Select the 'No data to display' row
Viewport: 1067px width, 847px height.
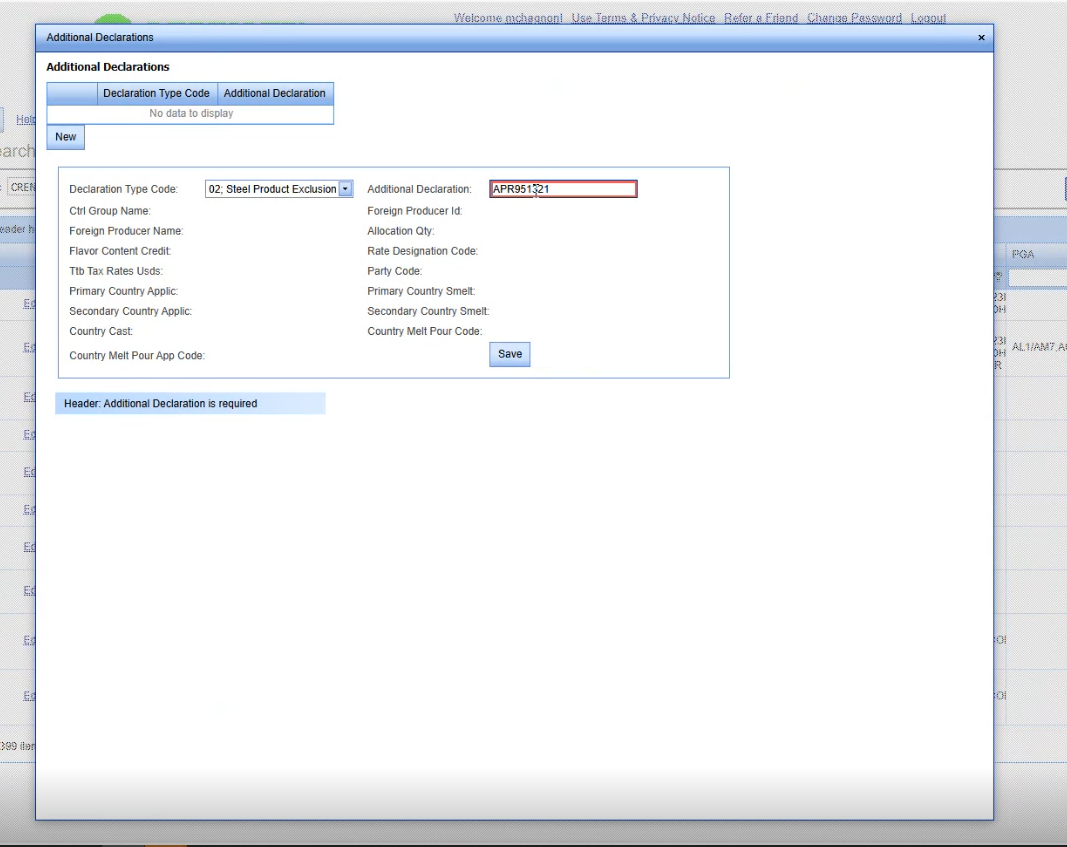coord(190,114)
